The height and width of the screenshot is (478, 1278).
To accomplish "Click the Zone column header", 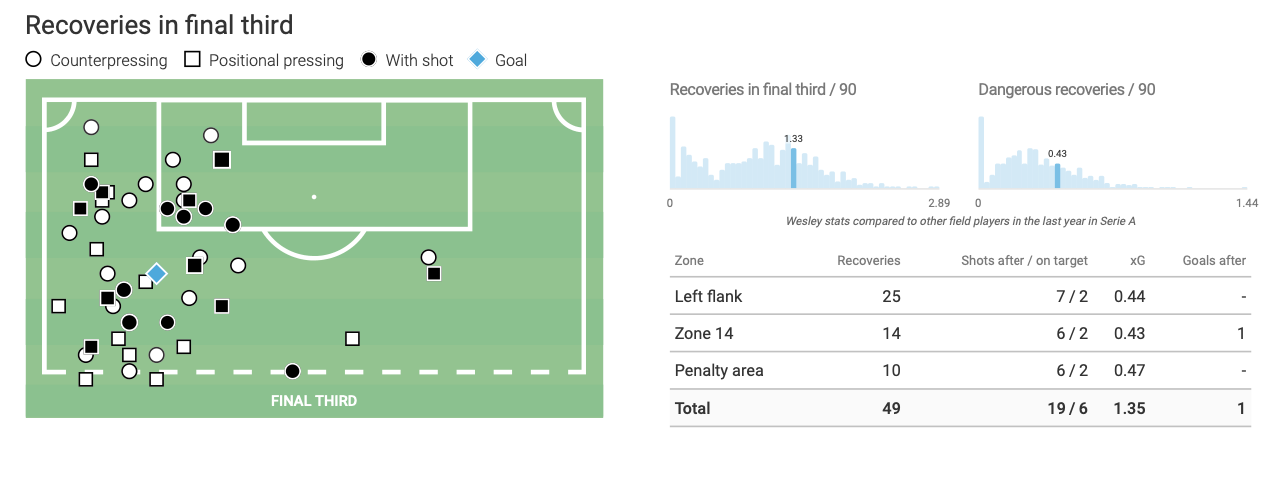I will click(x=689, y=260).
